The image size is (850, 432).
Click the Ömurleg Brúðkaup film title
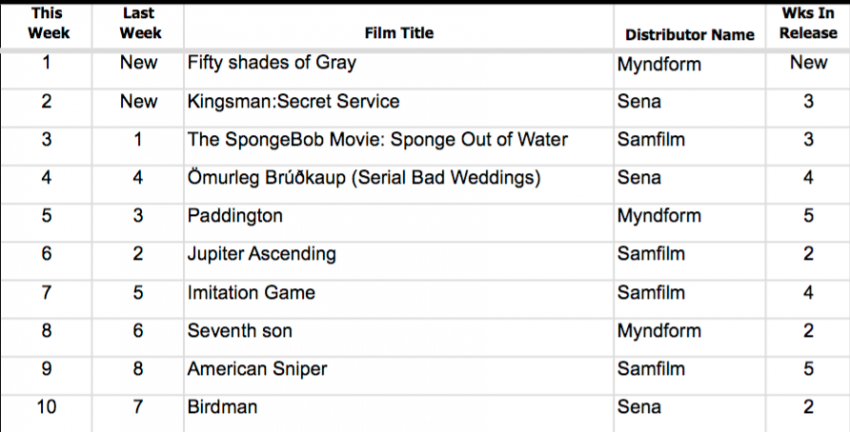[364, 178]
